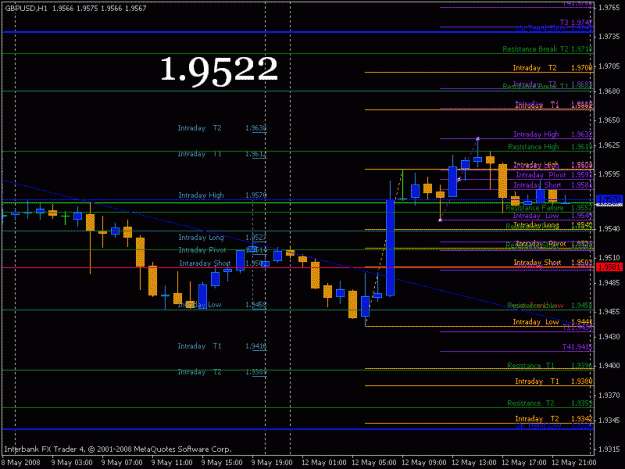Screen dimensions: 625x469
Task: Select the purple 'T4 1.9415' label
Action: point(577,347)
